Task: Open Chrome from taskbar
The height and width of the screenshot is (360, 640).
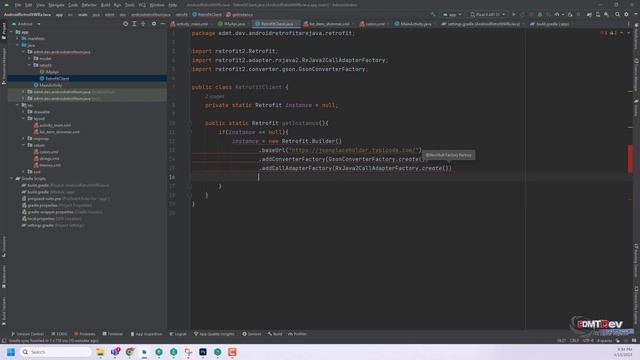Action: click(130, 352)
